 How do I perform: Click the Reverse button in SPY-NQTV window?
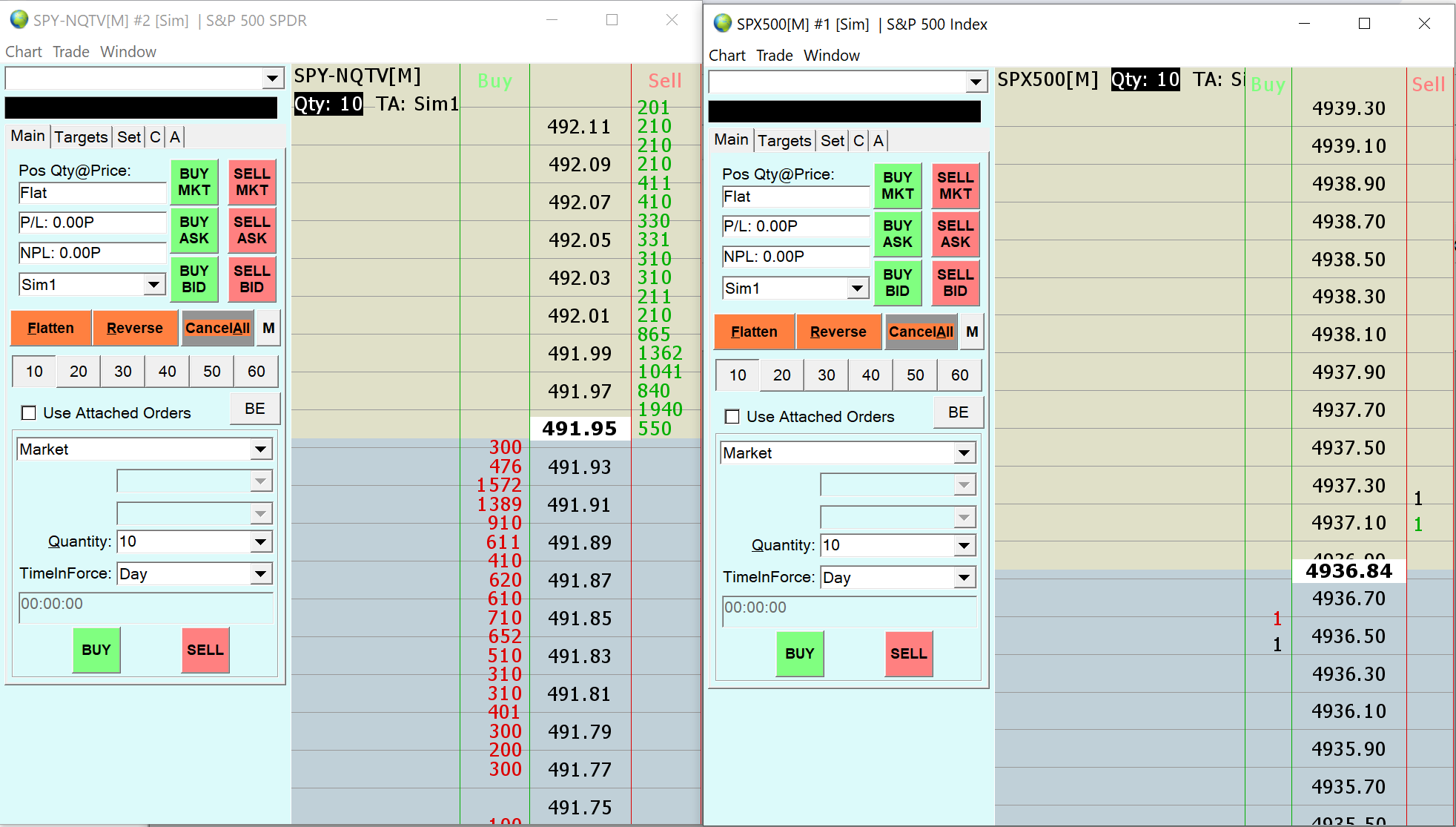point(134,328)
